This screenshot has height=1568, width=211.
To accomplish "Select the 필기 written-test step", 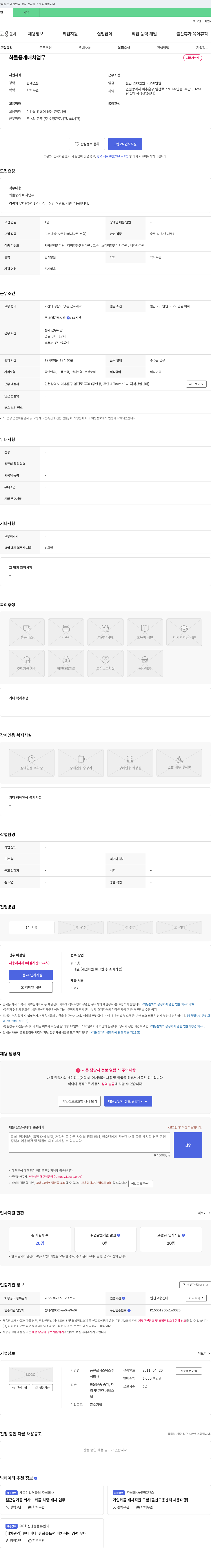I will click(x=130, y=927).
